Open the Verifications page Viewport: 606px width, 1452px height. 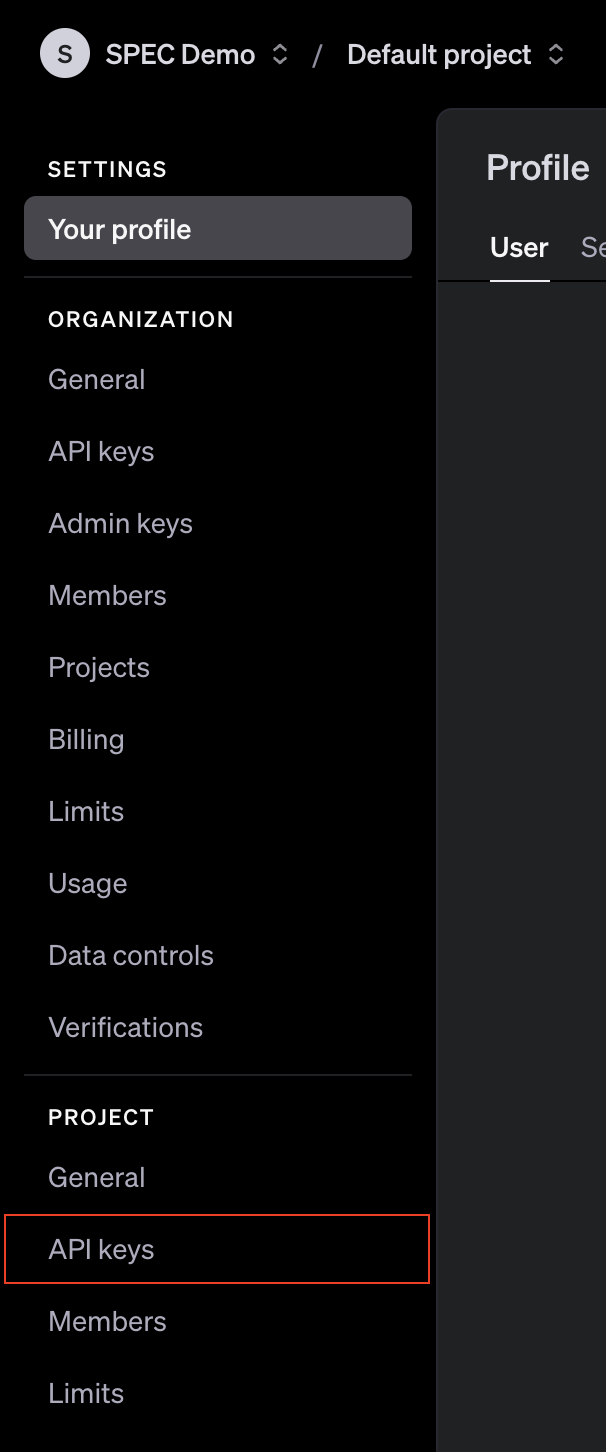pos(125,1027)
